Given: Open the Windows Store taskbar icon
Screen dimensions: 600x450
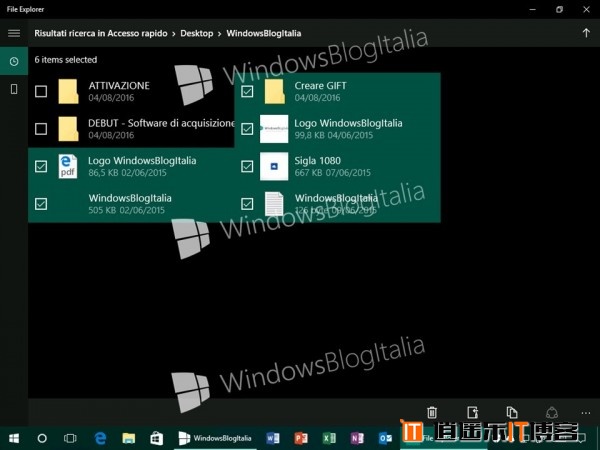Looking at the screenshot, I should point(157,438).
